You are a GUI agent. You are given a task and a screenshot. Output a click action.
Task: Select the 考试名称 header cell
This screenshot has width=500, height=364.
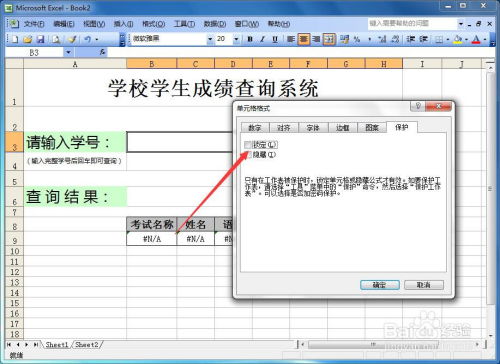click(x=152, y=224)
